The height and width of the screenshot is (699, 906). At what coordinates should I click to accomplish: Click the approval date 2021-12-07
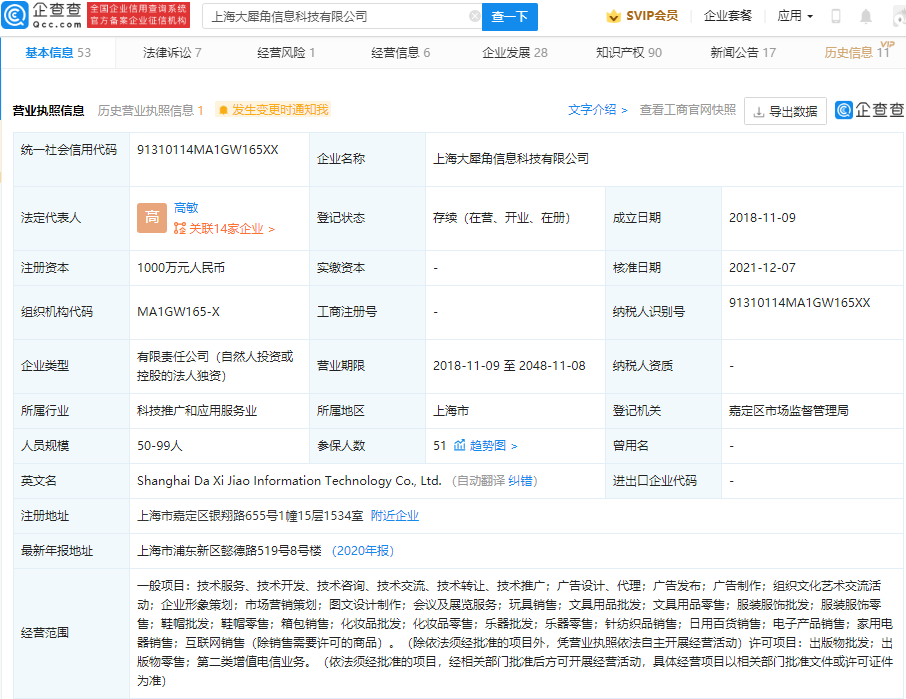coord(762,267)
